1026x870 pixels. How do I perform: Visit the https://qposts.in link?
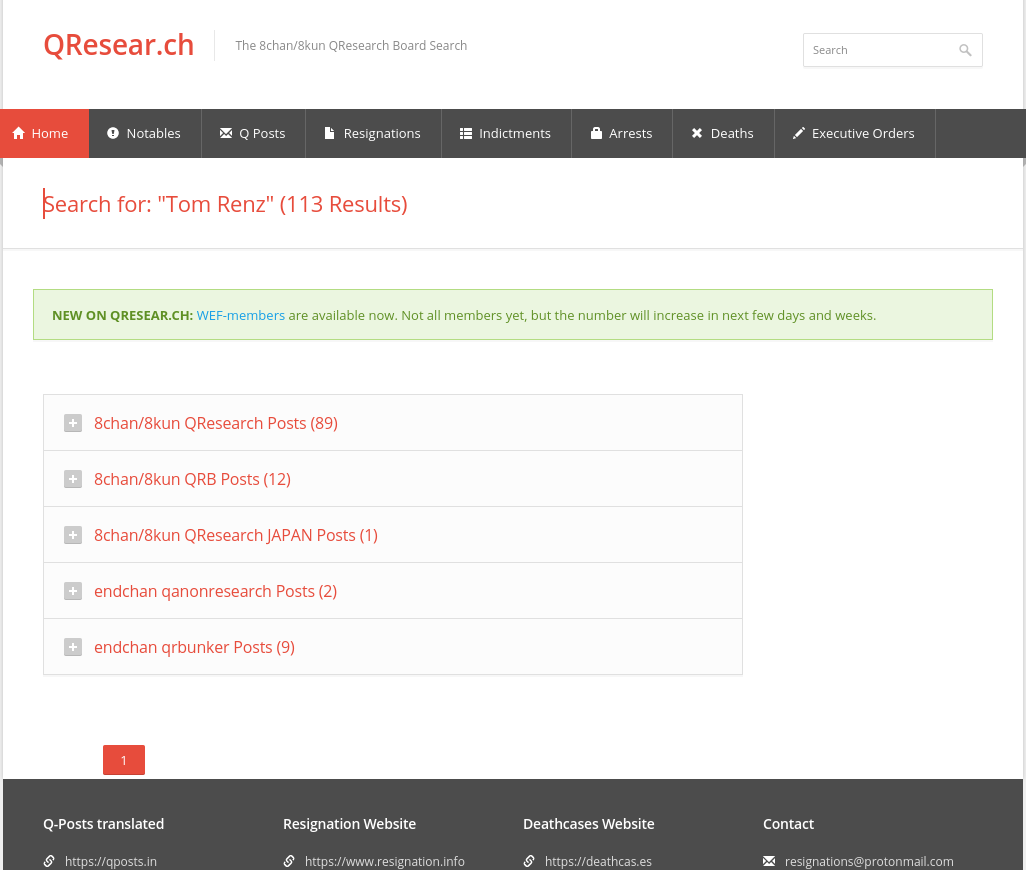(x=111, y=861)
